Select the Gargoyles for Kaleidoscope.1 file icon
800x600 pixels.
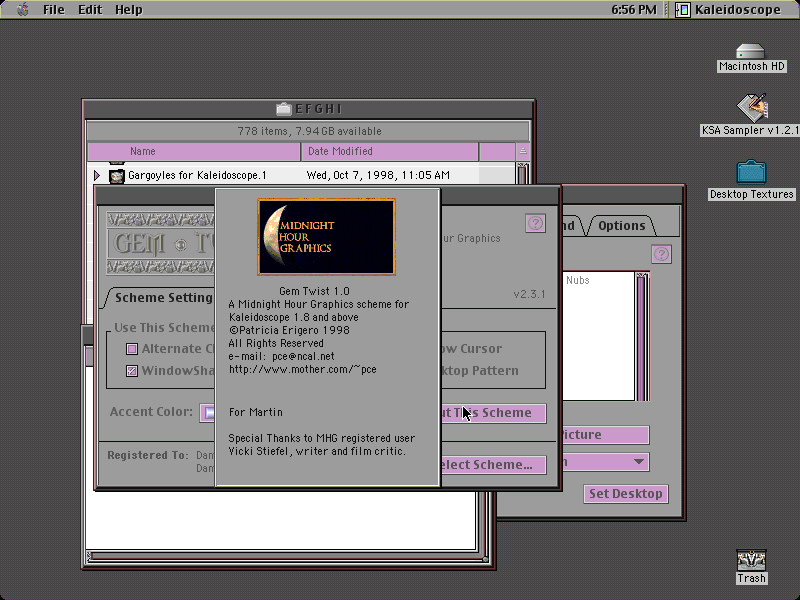(x=117, y=176)
